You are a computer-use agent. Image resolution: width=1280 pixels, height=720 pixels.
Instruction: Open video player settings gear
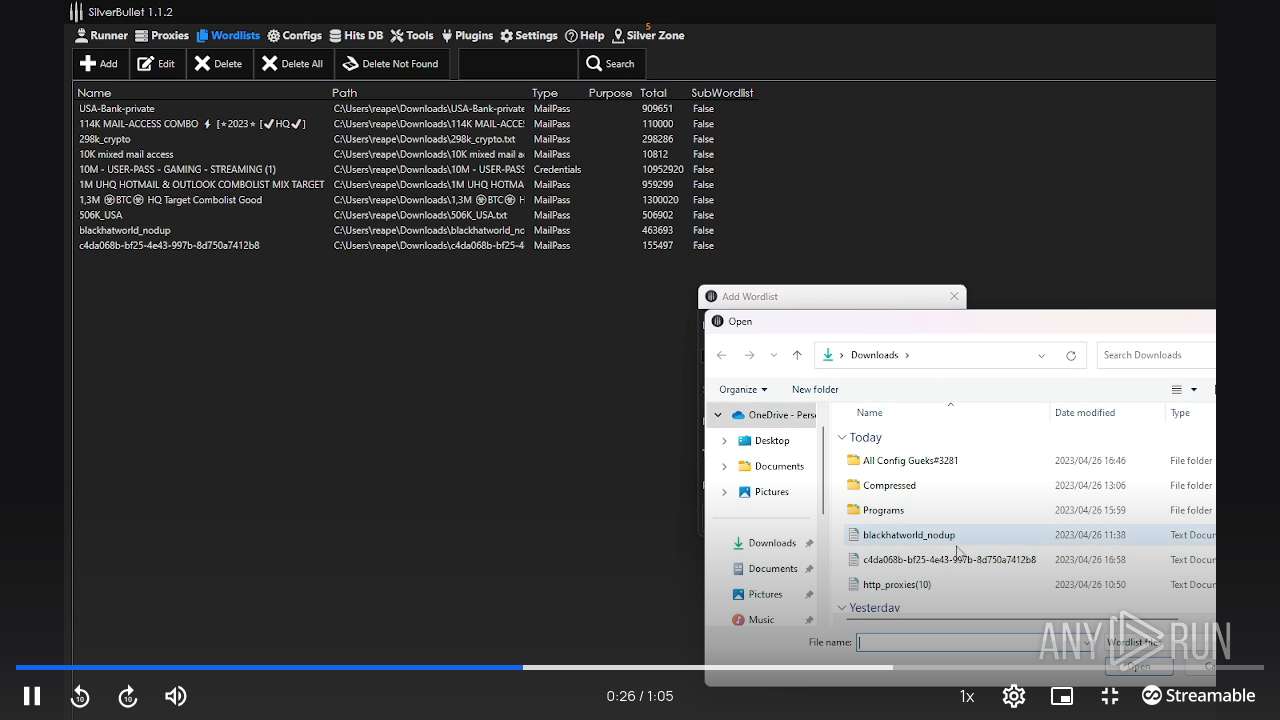point(1014,696)
